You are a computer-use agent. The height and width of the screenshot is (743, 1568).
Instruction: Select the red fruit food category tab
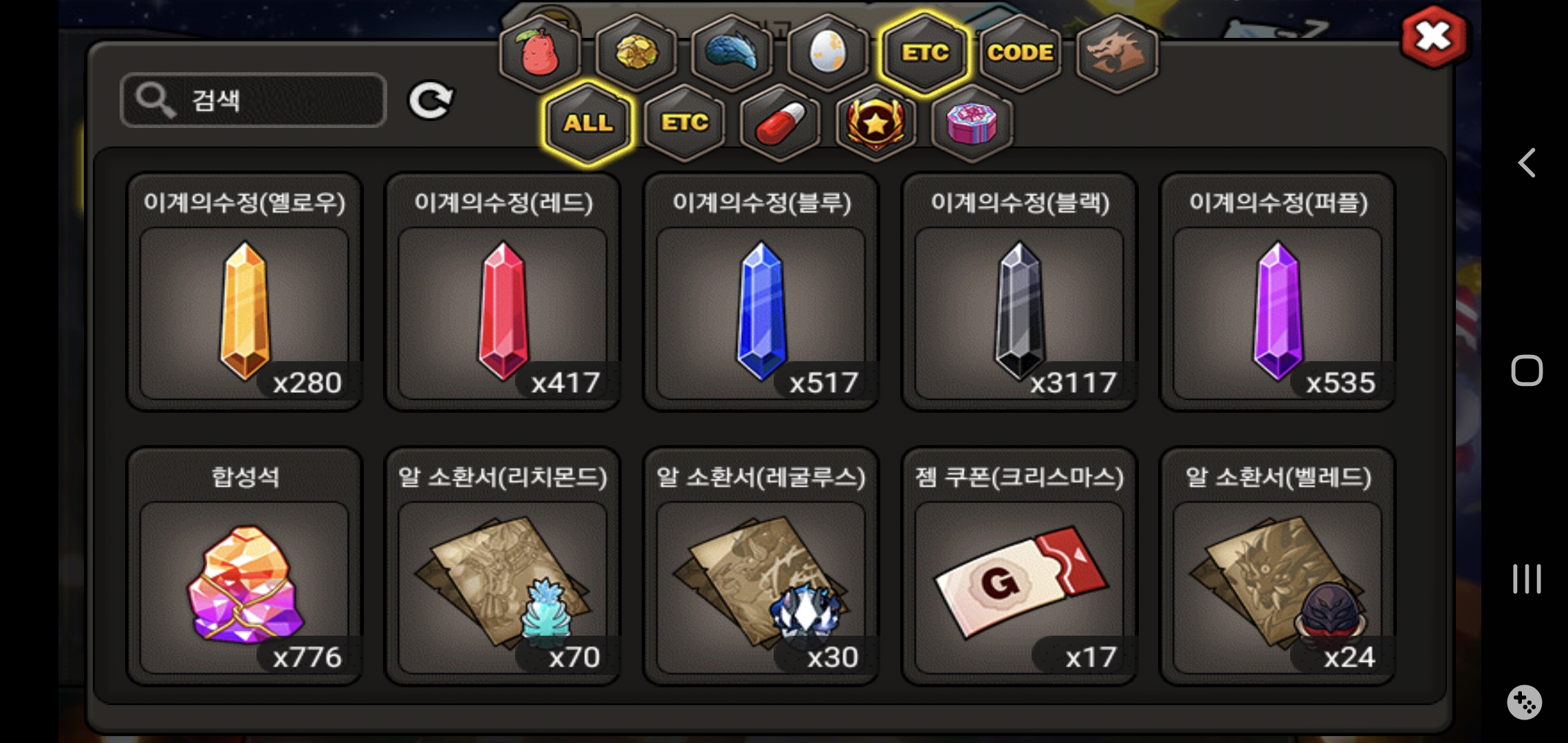click(541, 53)
